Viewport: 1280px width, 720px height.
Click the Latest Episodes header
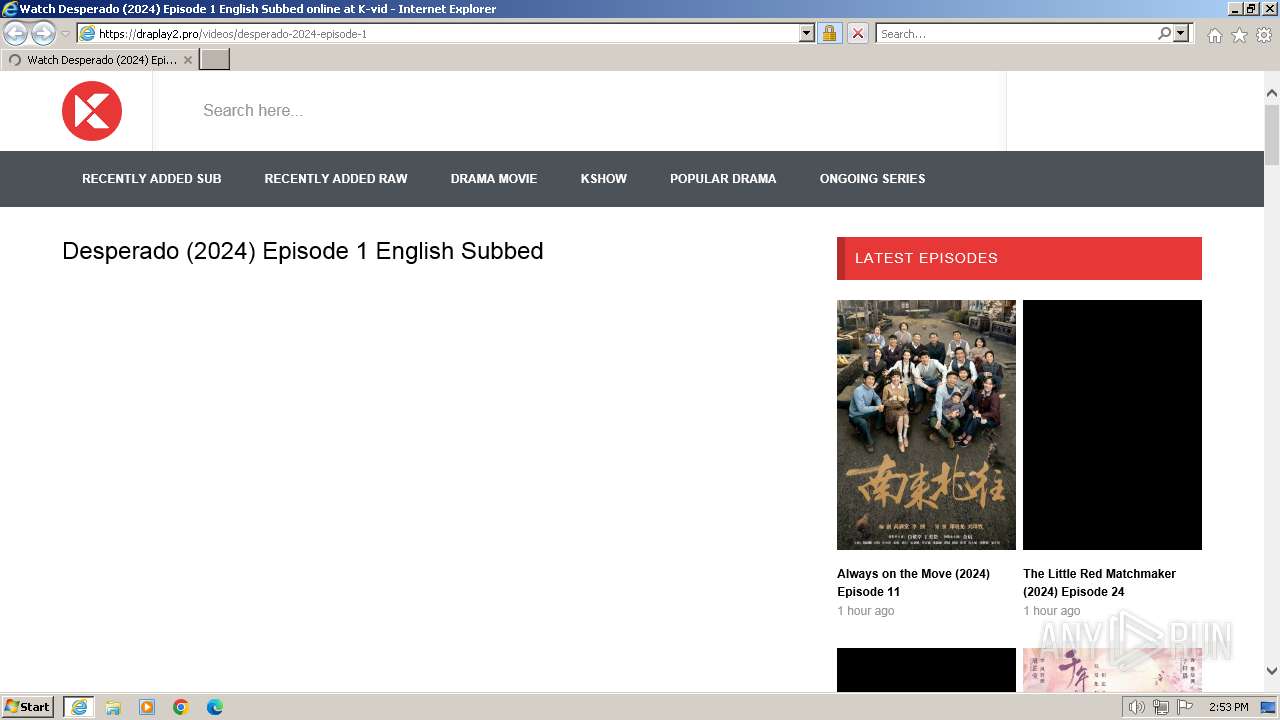coord(1019,258)
